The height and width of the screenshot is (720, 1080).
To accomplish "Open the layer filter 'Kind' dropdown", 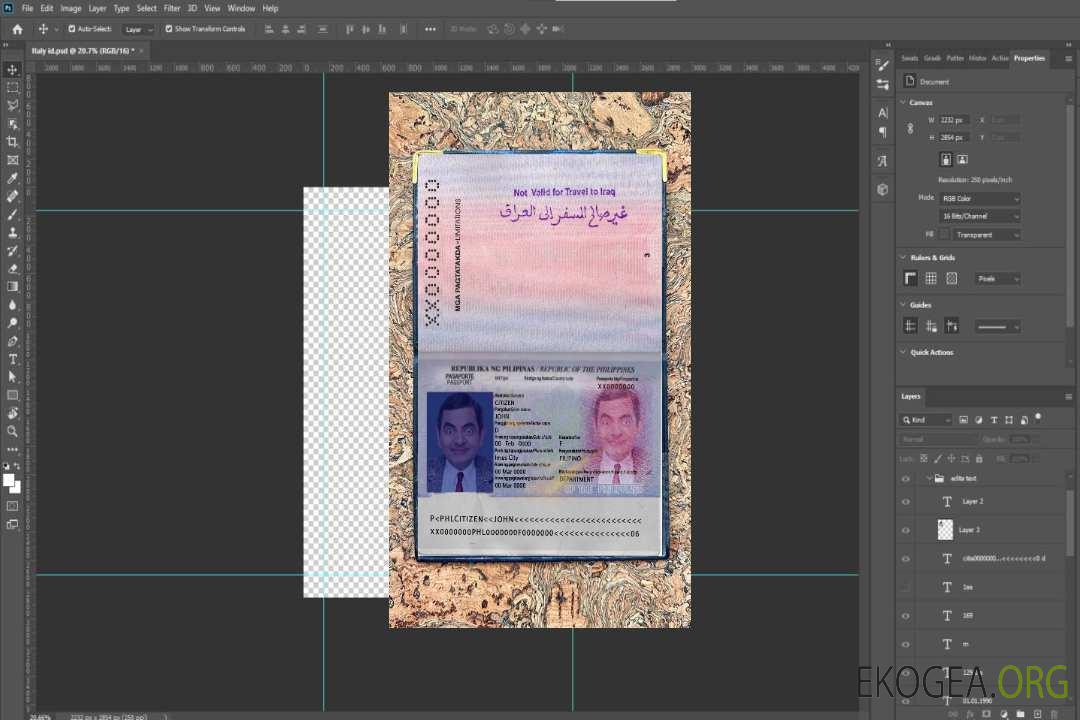I will [926, 420].
